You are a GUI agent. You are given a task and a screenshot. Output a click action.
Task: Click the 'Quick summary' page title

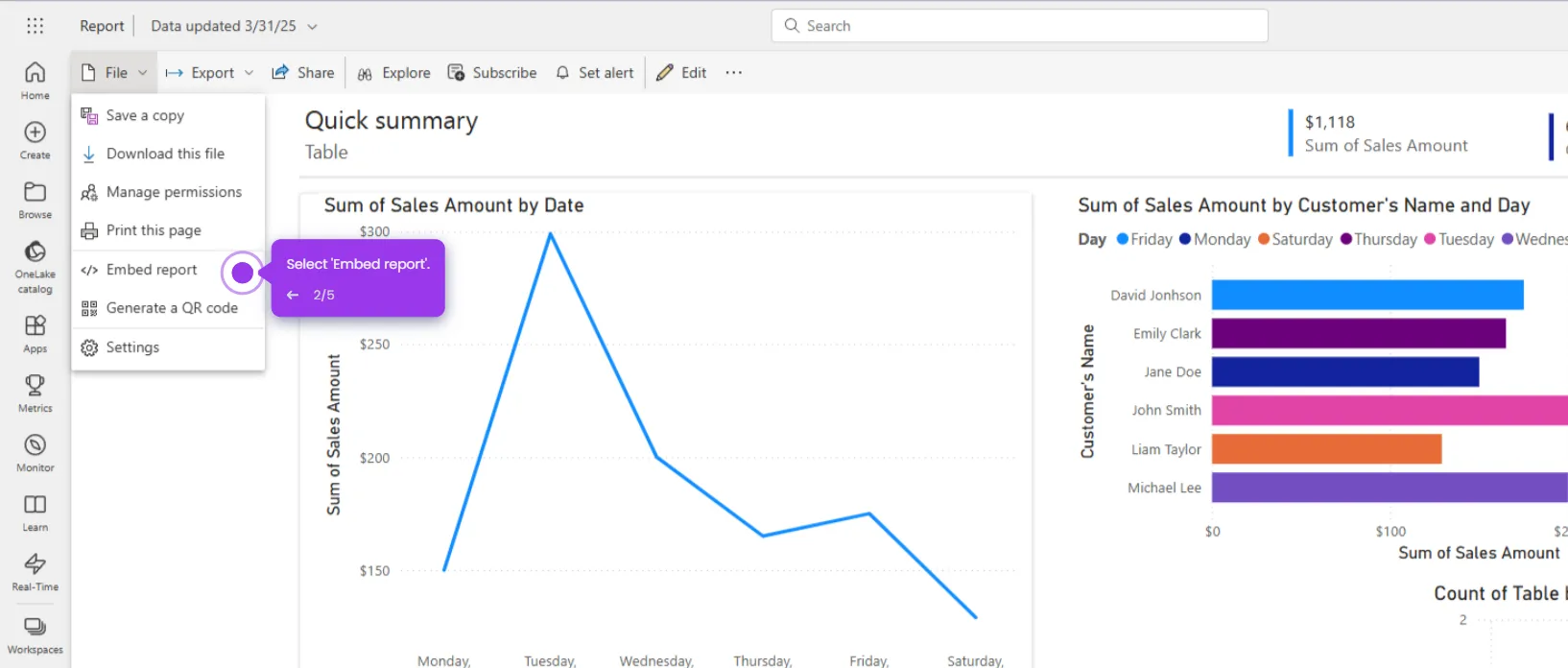point(392,121)
